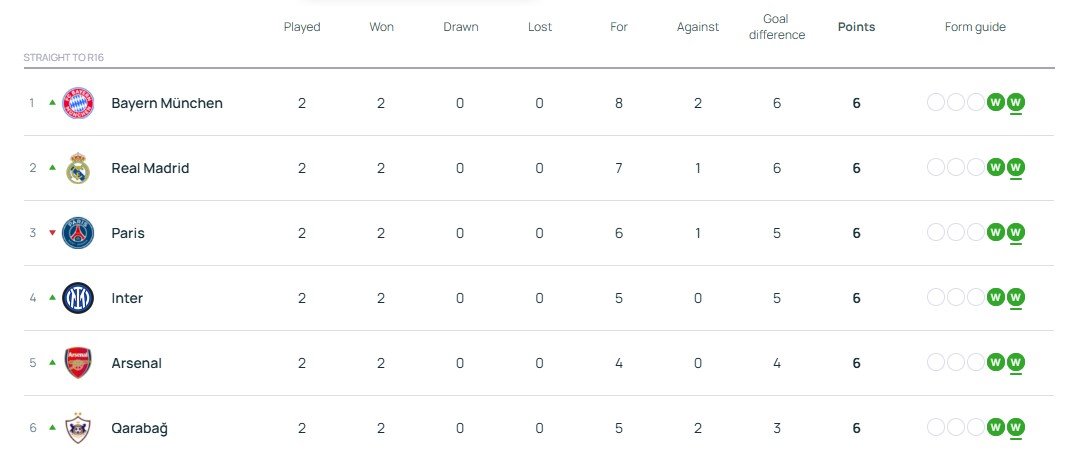1077x457 pixels.
Task: Open the Real Madrid team link
Action: [x=150, y=168]
